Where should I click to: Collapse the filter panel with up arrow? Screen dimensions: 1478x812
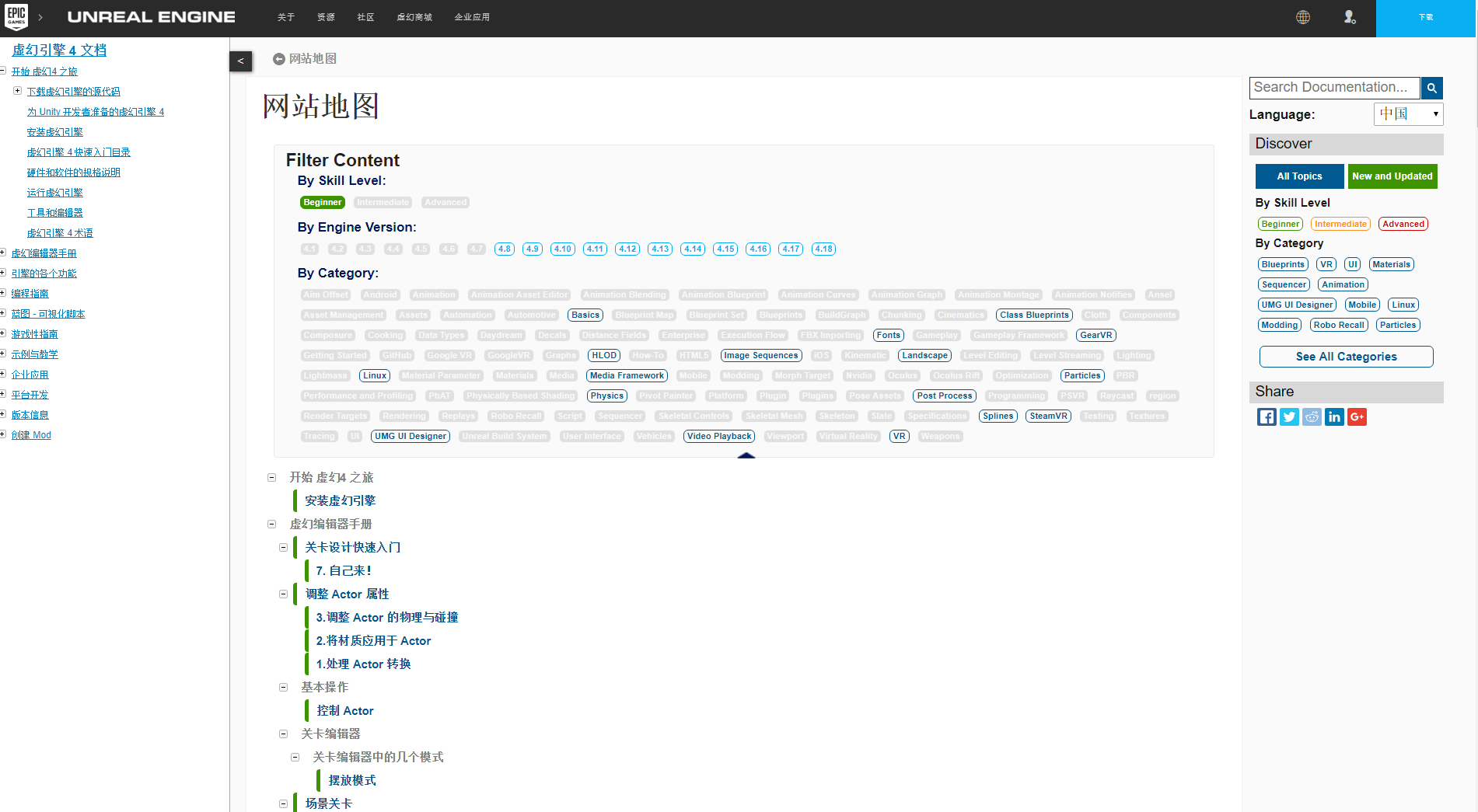pyautogui.click(x=746, y=455)
